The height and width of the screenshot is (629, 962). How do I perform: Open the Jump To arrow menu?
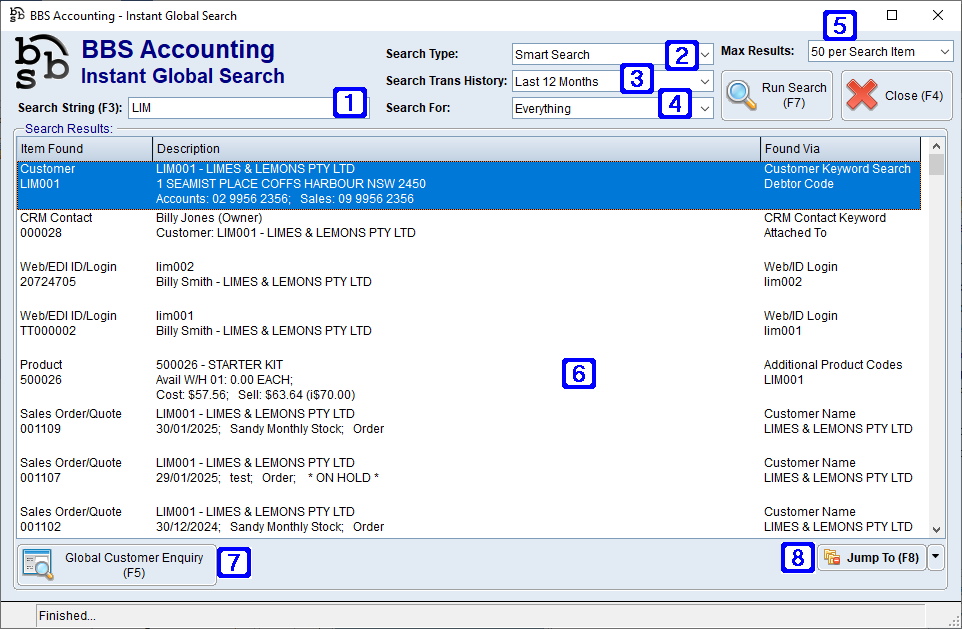(936, 558)
